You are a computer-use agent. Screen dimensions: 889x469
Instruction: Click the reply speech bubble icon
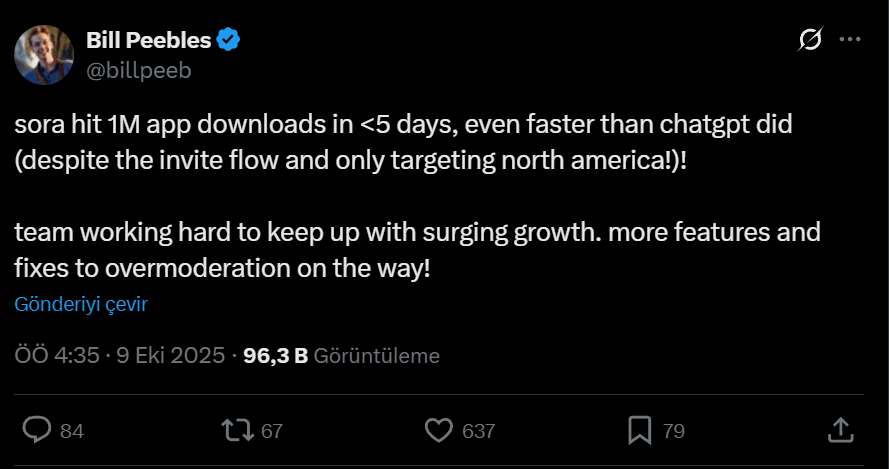click(x=37, y=430)
